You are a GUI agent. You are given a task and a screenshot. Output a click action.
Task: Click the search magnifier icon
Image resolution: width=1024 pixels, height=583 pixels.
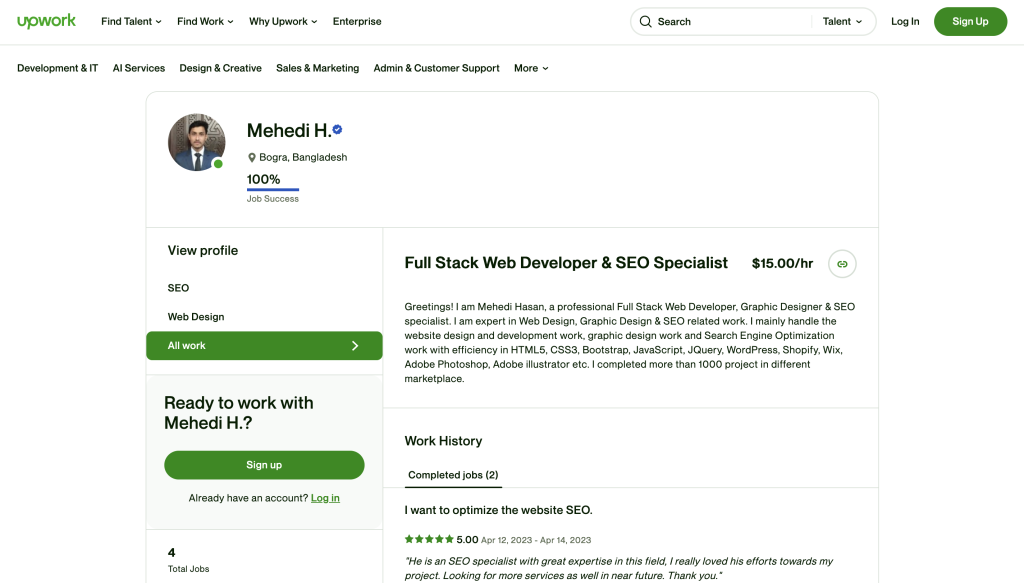coord(645,22)
